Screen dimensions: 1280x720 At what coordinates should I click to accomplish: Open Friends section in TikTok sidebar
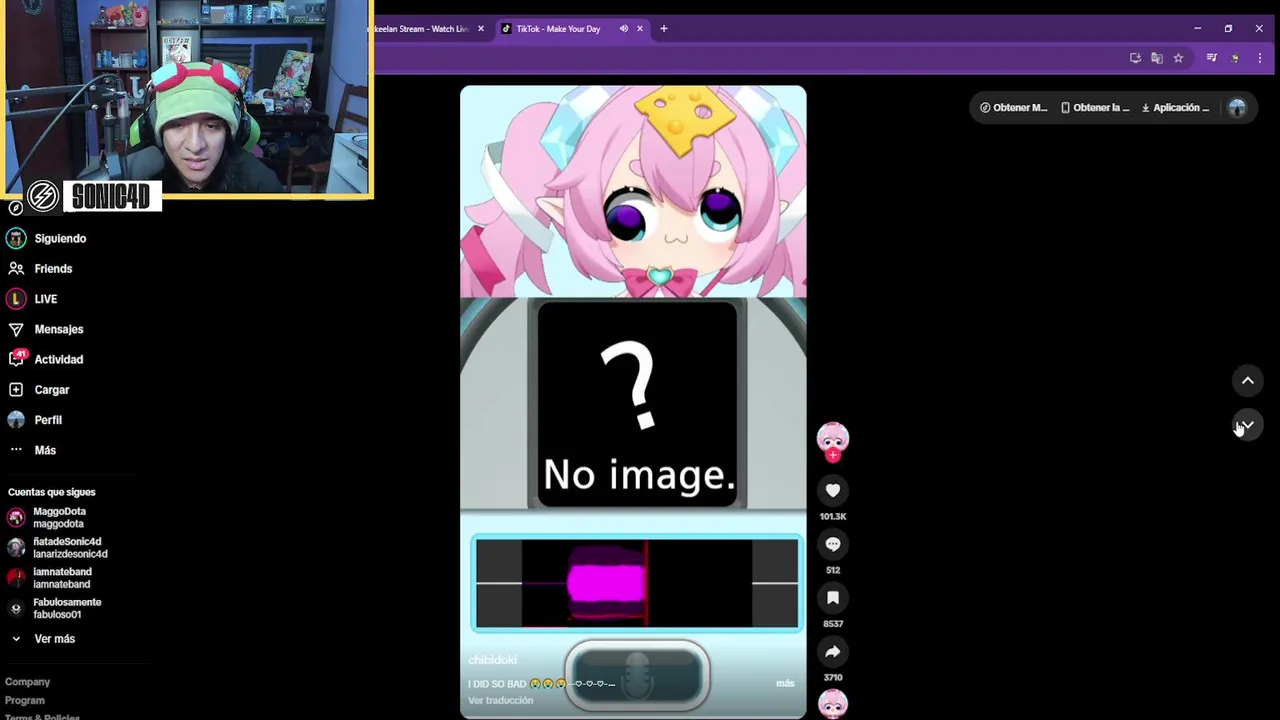coord(53,268)
